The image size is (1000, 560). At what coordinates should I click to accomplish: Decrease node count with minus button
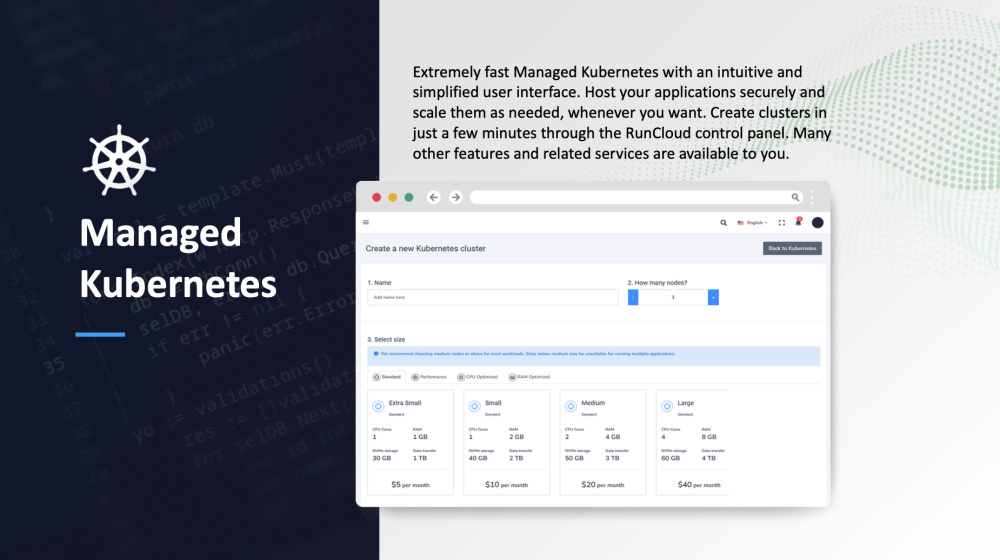tap(633, 297)
